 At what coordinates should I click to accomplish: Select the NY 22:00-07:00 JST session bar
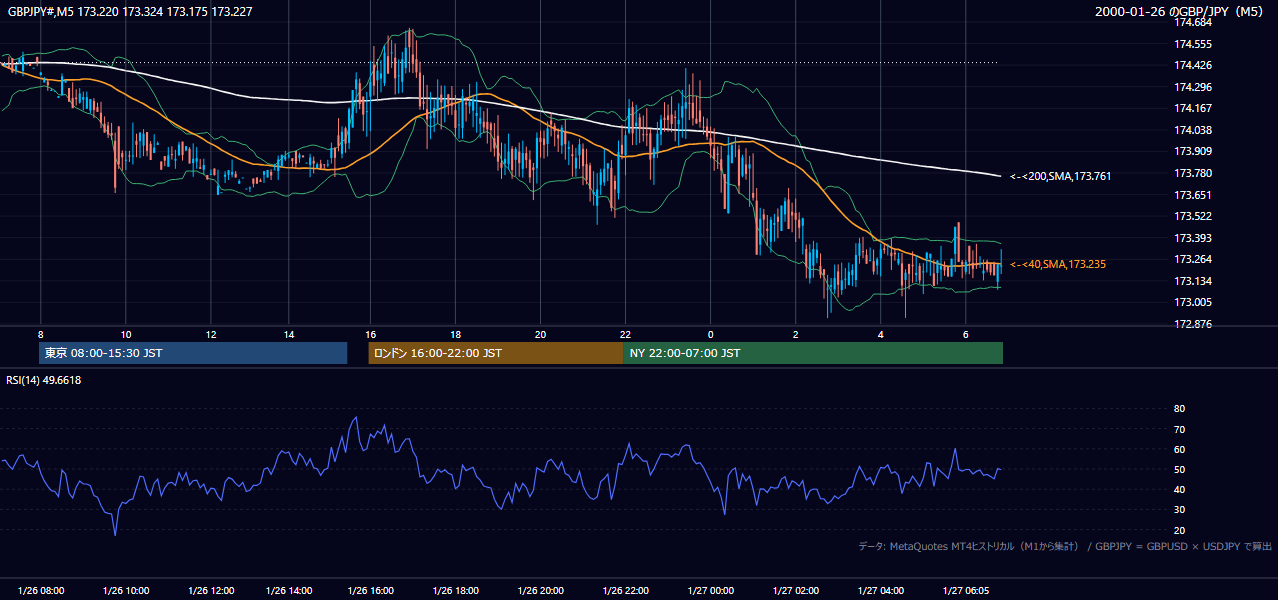tap(813, 353)
